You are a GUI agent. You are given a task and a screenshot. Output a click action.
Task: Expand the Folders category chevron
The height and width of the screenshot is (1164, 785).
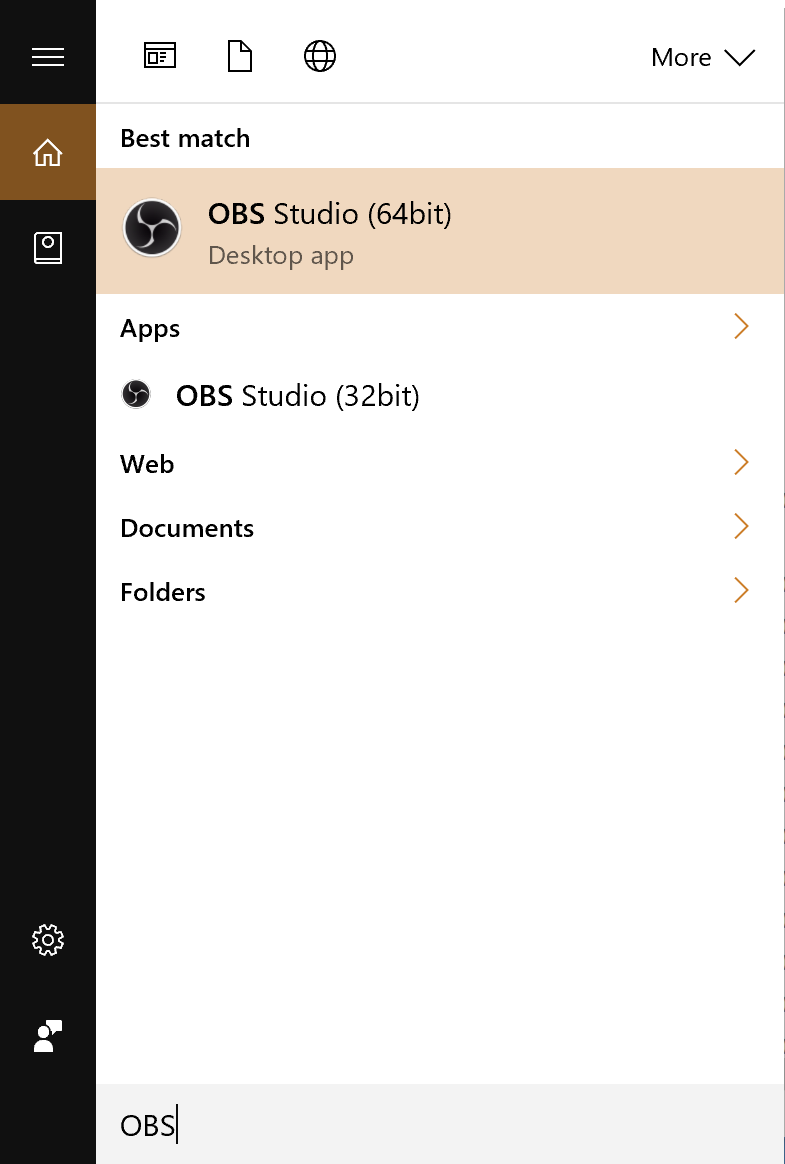pyautogui.click(x=741, y=591)
